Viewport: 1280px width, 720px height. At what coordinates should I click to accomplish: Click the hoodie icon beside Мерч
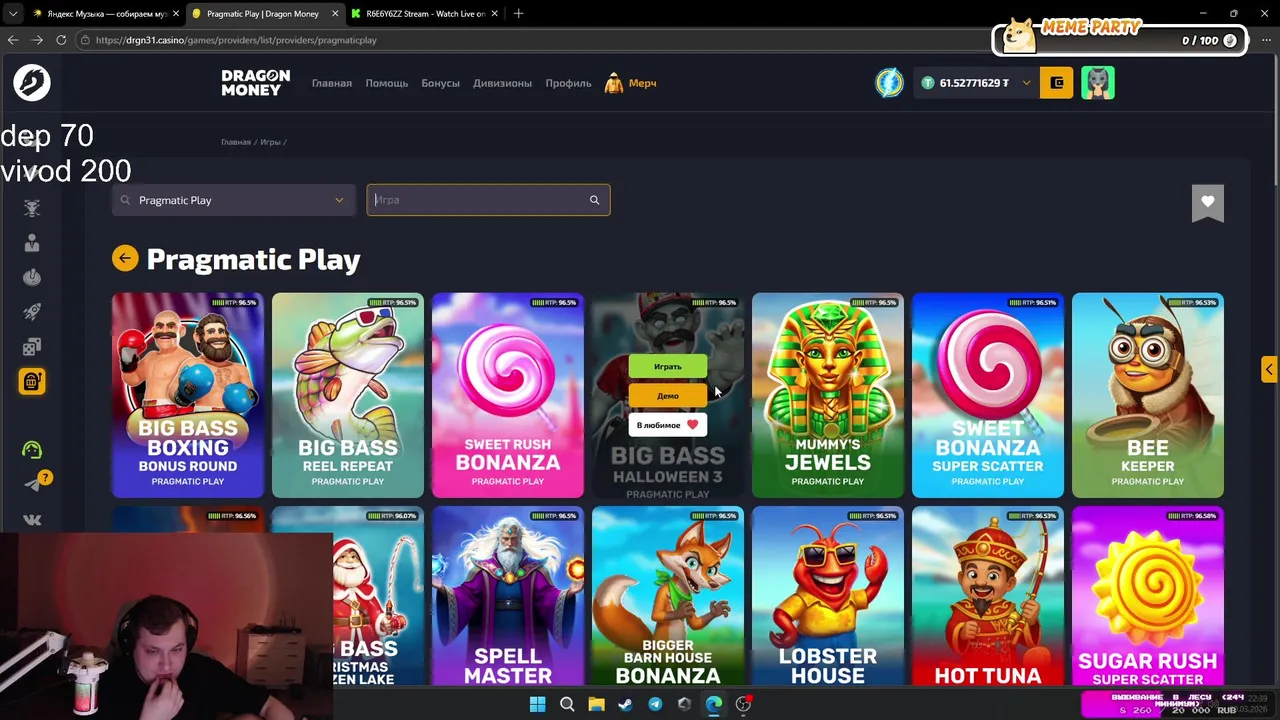tap(614, 83)
